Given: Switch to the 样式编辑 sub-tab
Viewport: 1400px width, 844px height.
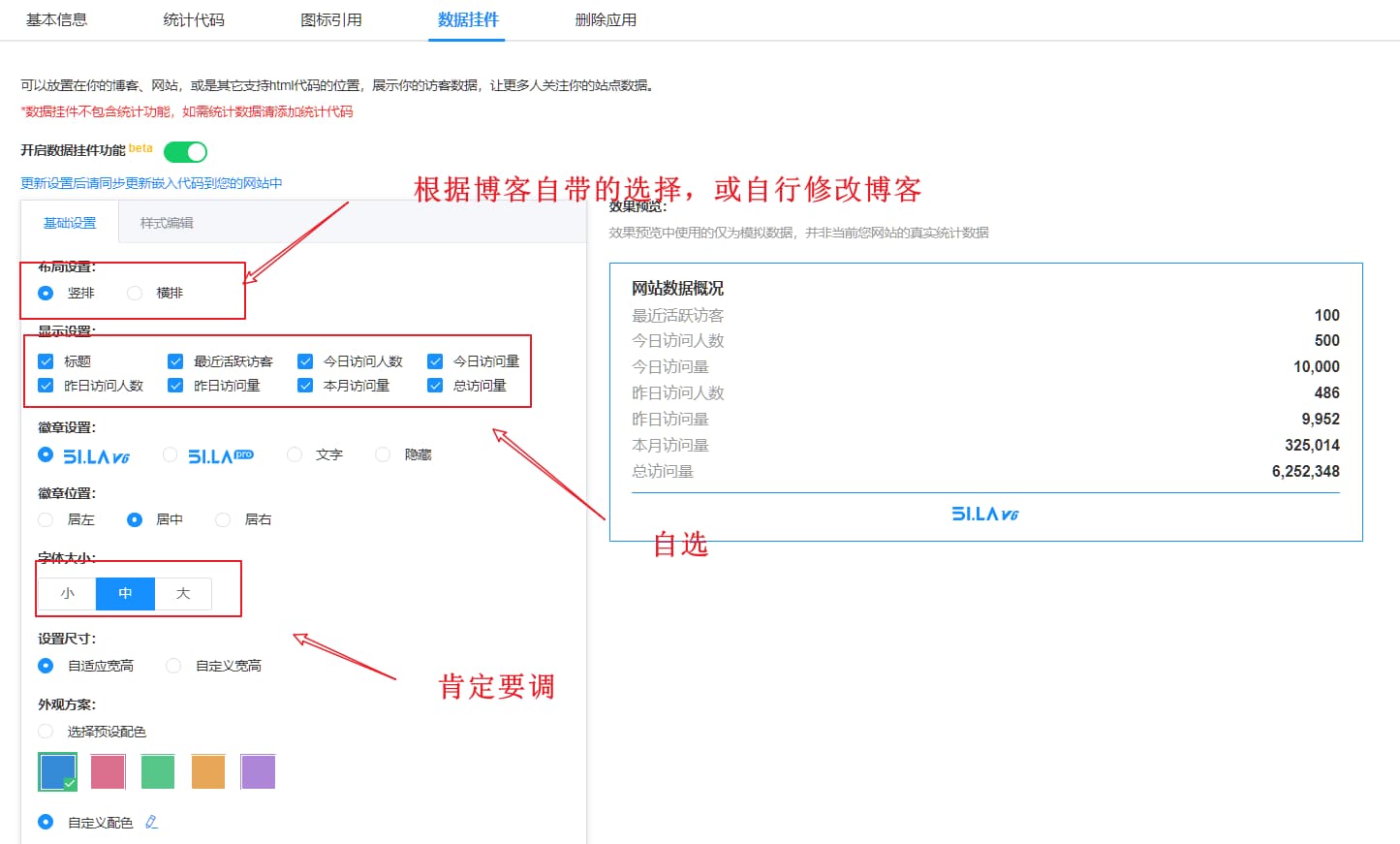Looking at the screenshot, I should click(167, 223).
